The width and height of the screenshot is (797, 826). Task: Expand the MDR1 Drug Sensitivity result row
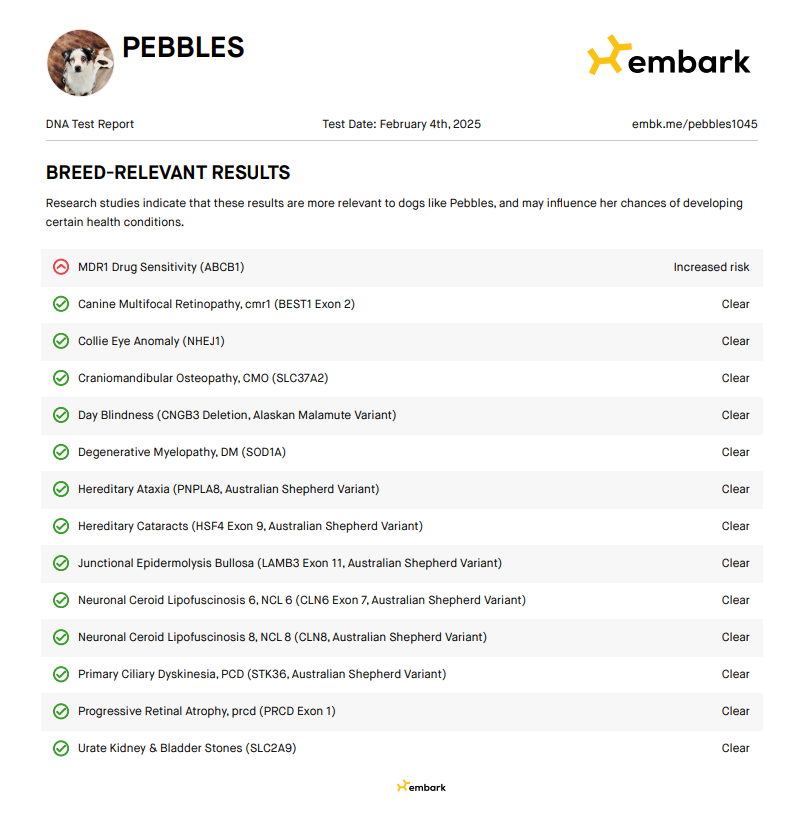click(161, 267)
